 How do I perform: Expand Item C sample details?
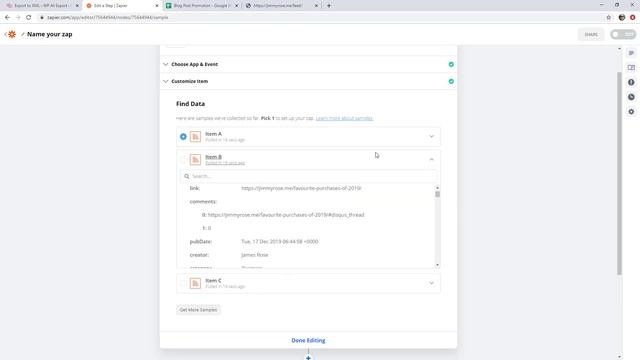tap(431, 283)
